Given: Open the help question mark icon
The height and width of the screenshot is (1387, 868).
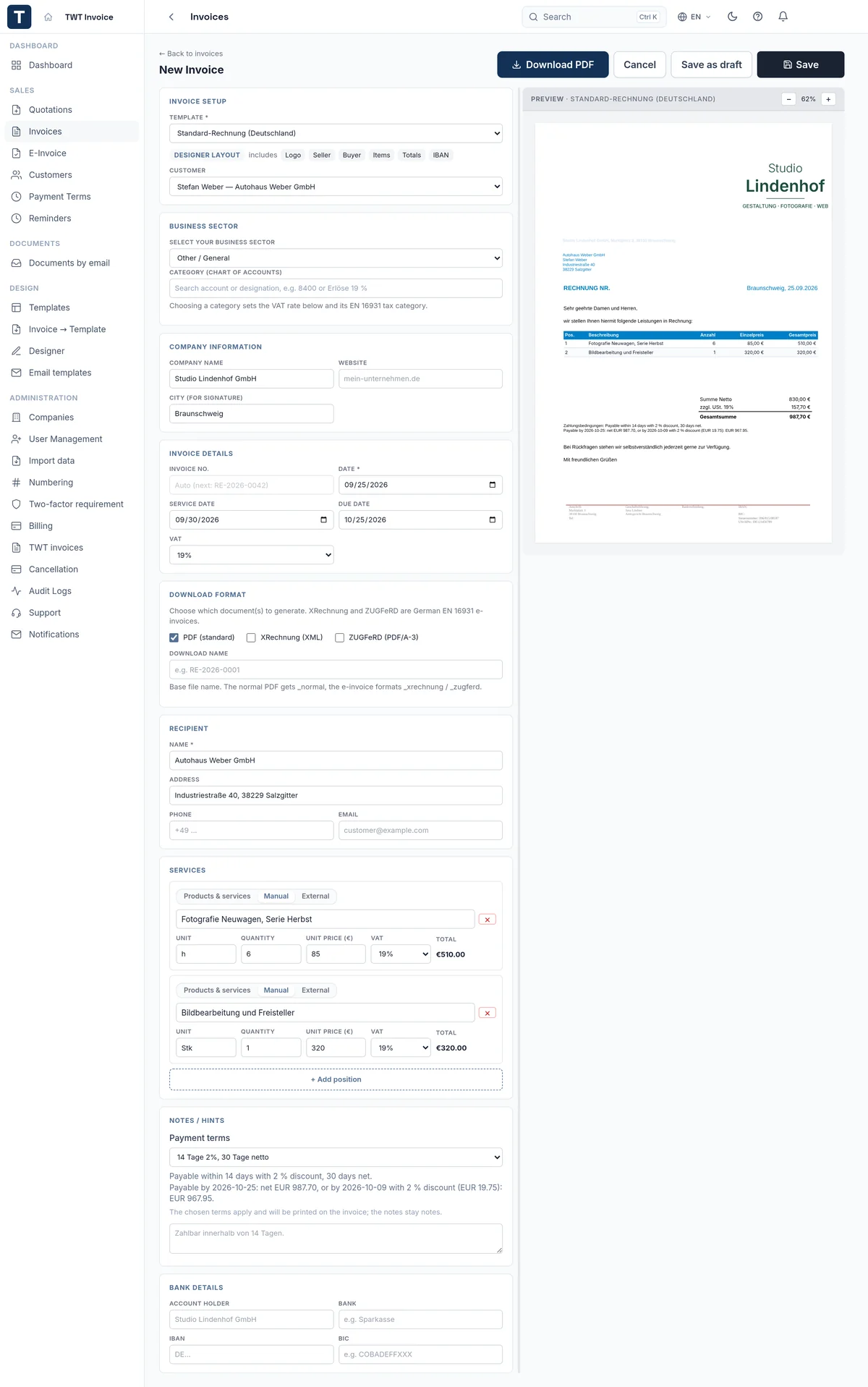Looking at the screenshot, I should 757,17.
